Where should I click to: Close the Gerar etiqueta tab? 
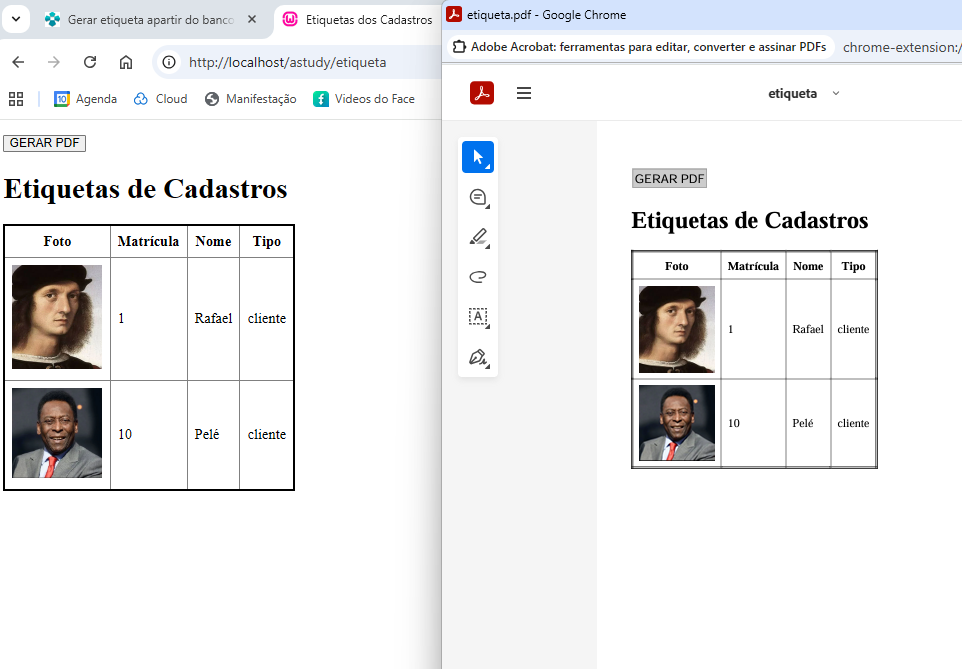252,20
